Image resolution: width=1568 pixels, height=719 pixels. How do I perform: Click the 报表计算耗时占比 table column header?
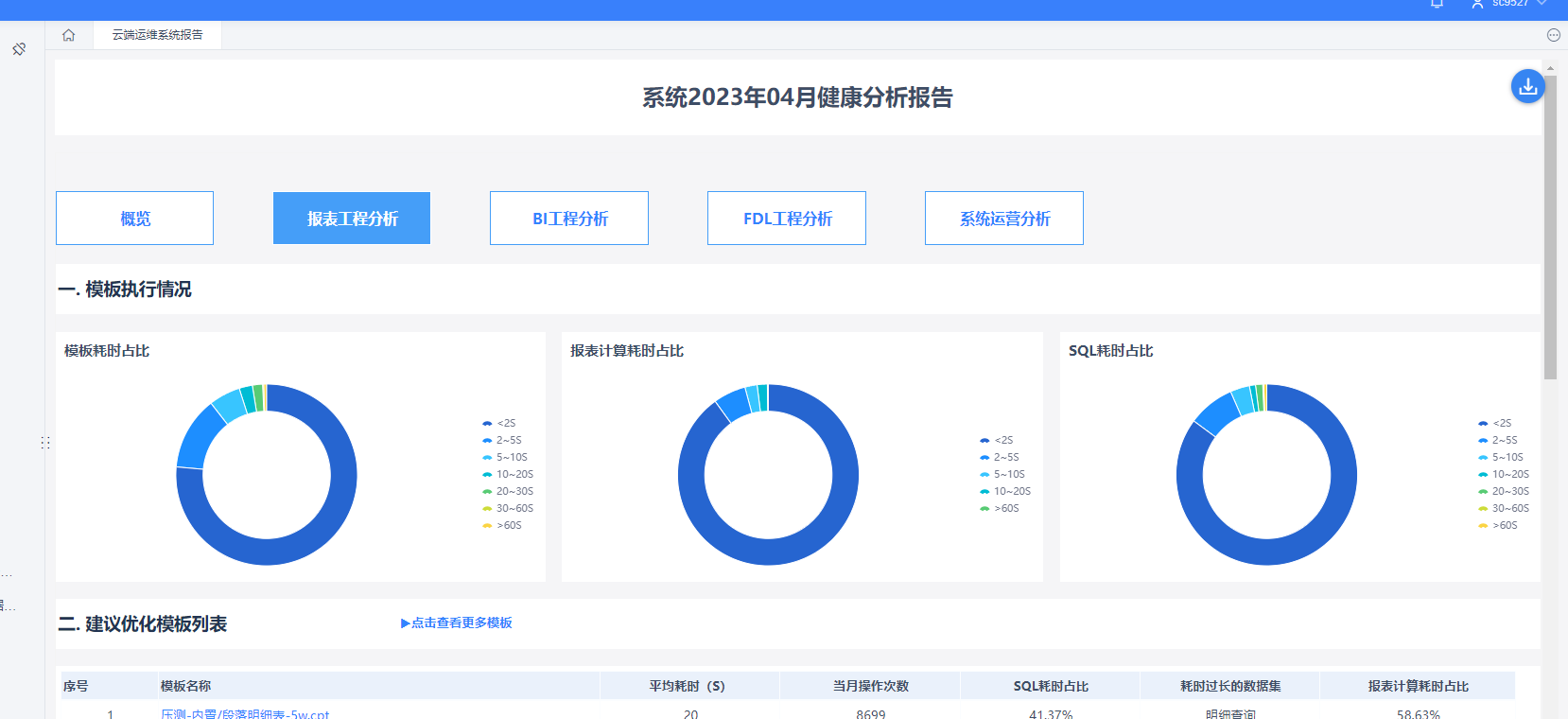pos(1418,686)
